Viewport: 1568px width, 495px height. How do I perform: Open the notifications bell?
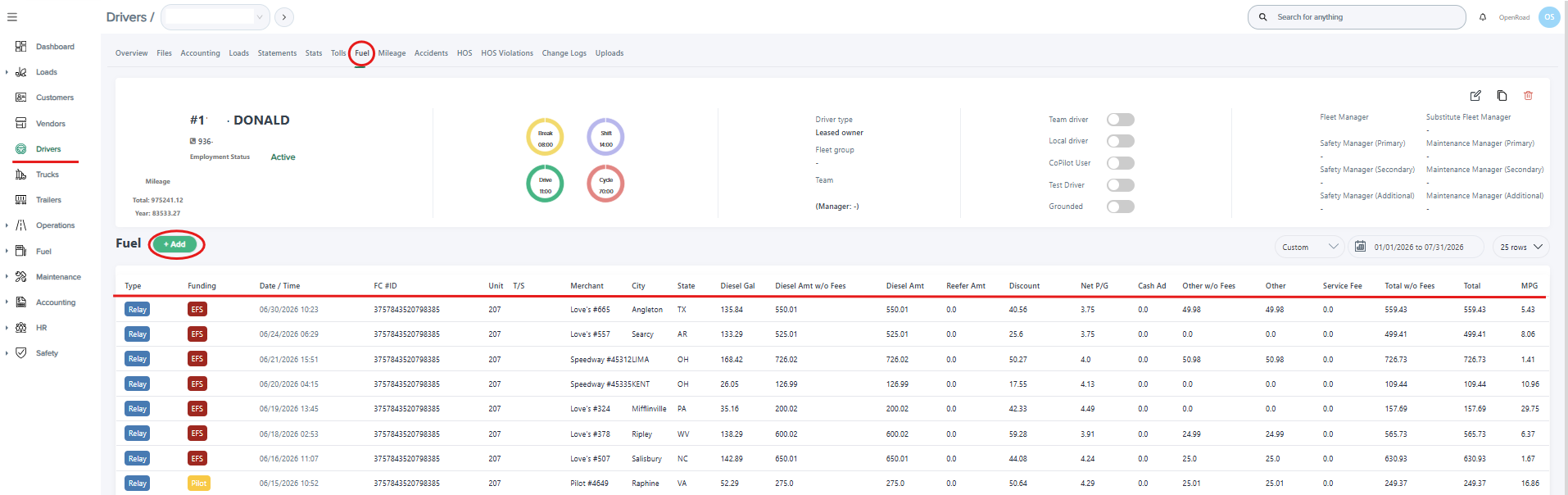click(x=1483, y=17)
